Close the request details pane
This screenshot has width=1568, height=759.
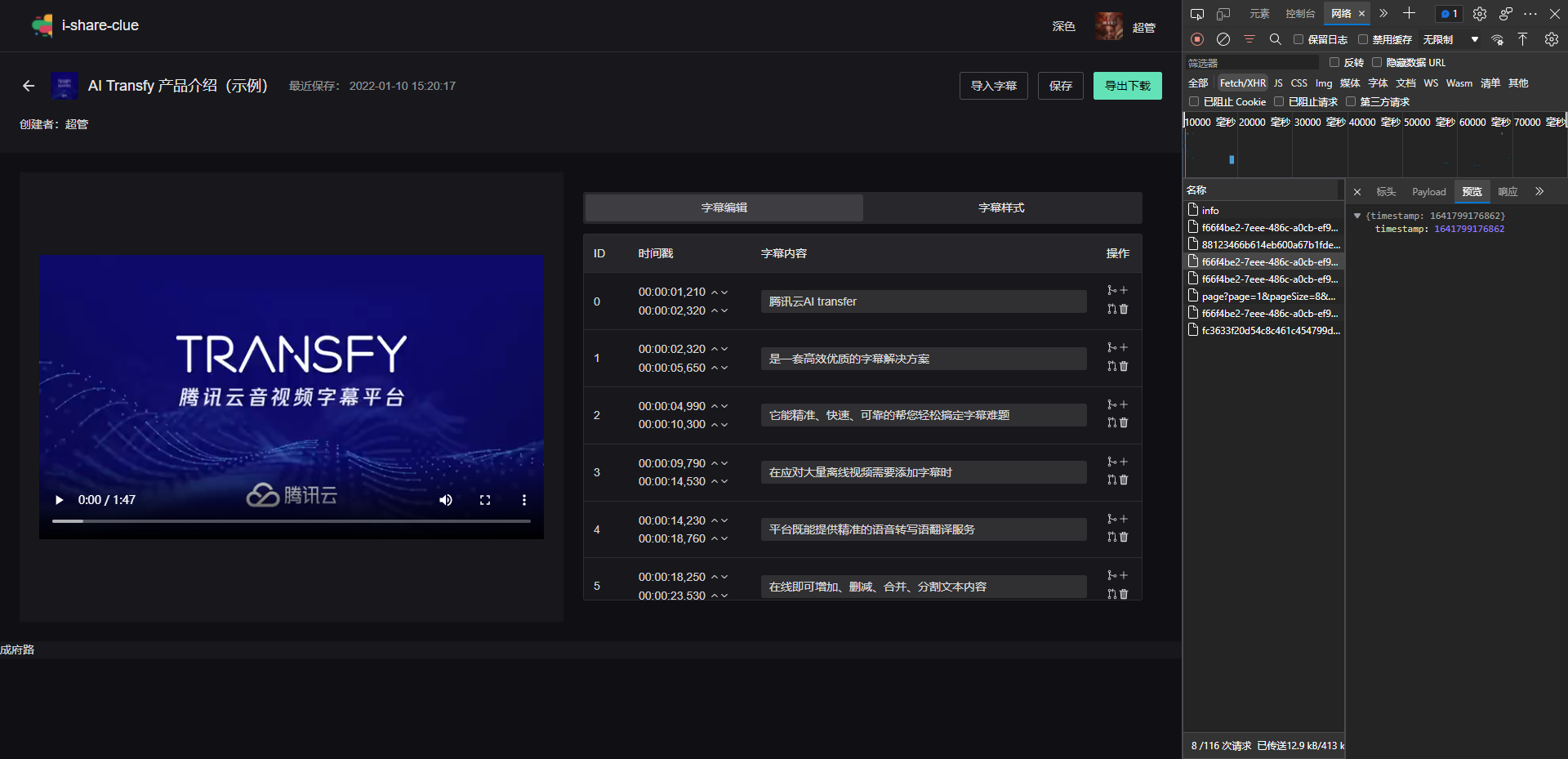1357,192
